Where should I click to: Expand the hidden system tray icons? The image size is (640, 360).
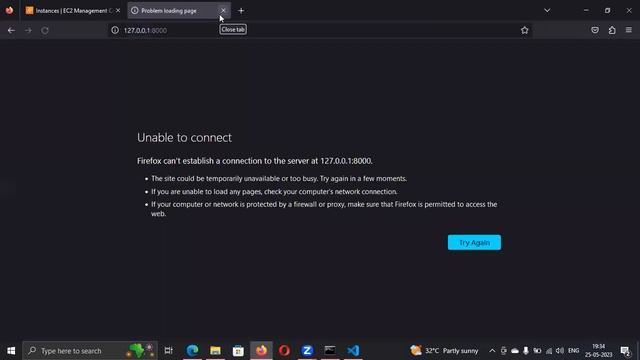click(x=492, y=351)
